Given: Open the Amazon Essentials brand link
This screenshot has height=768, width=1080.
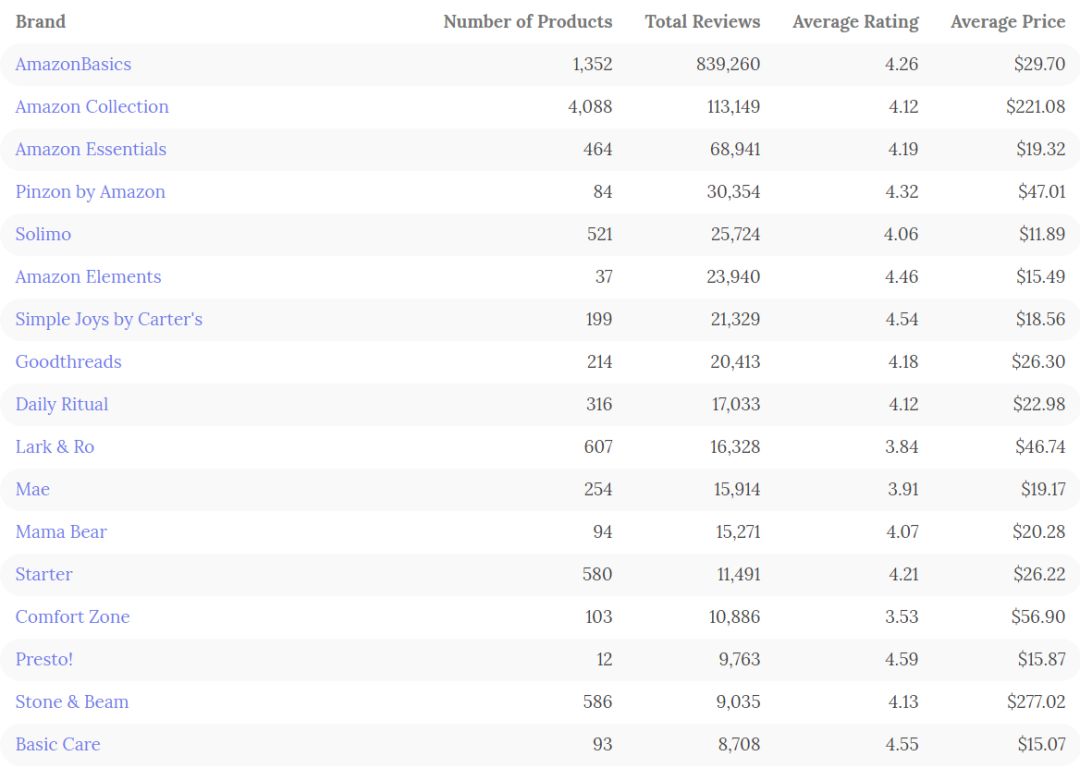Looking at the screenshot, I should 91,149.
